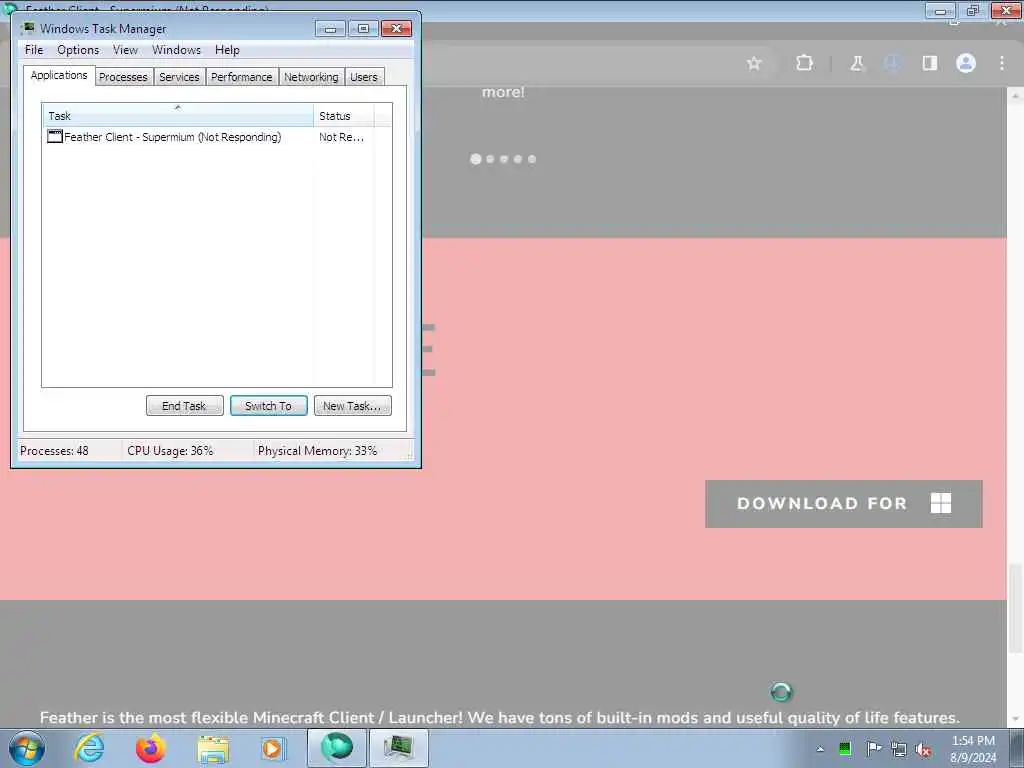Click the muted volume tray icon
The width and height of the screenshot is (1024, 768).
[x=923, y=750]
